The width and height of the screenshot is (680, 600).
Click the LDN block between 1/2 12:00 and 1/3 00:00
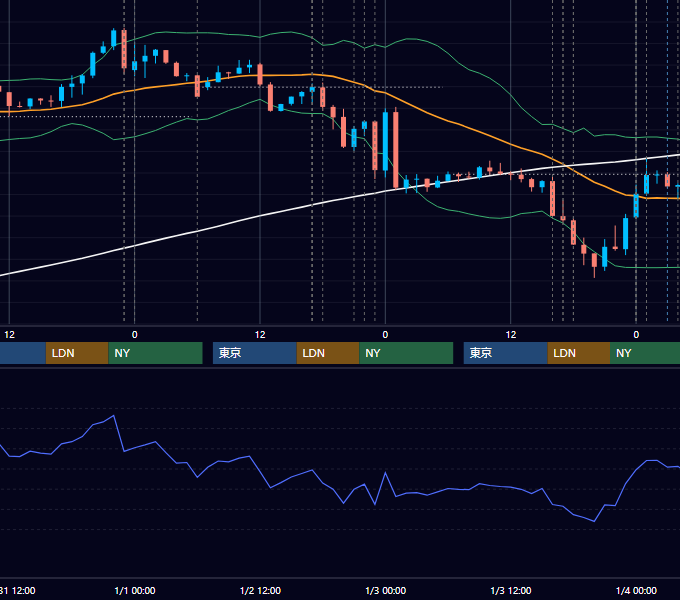pyautogui.click(x=328, y=353)
